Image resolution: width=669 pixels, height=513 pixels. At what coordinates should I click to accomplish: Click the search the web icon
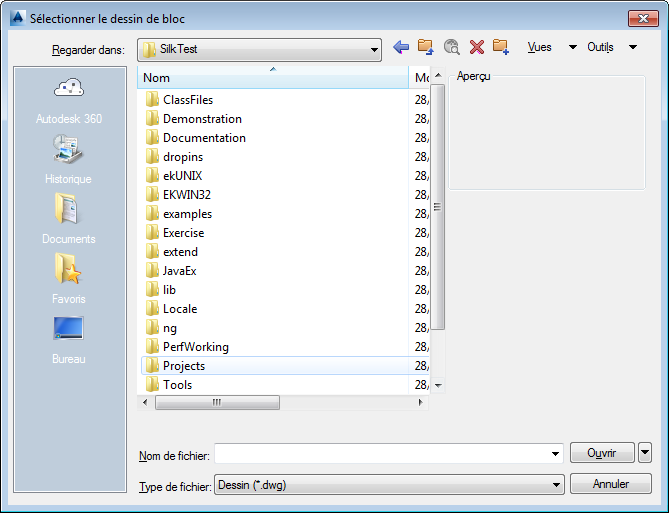point(451,47)
